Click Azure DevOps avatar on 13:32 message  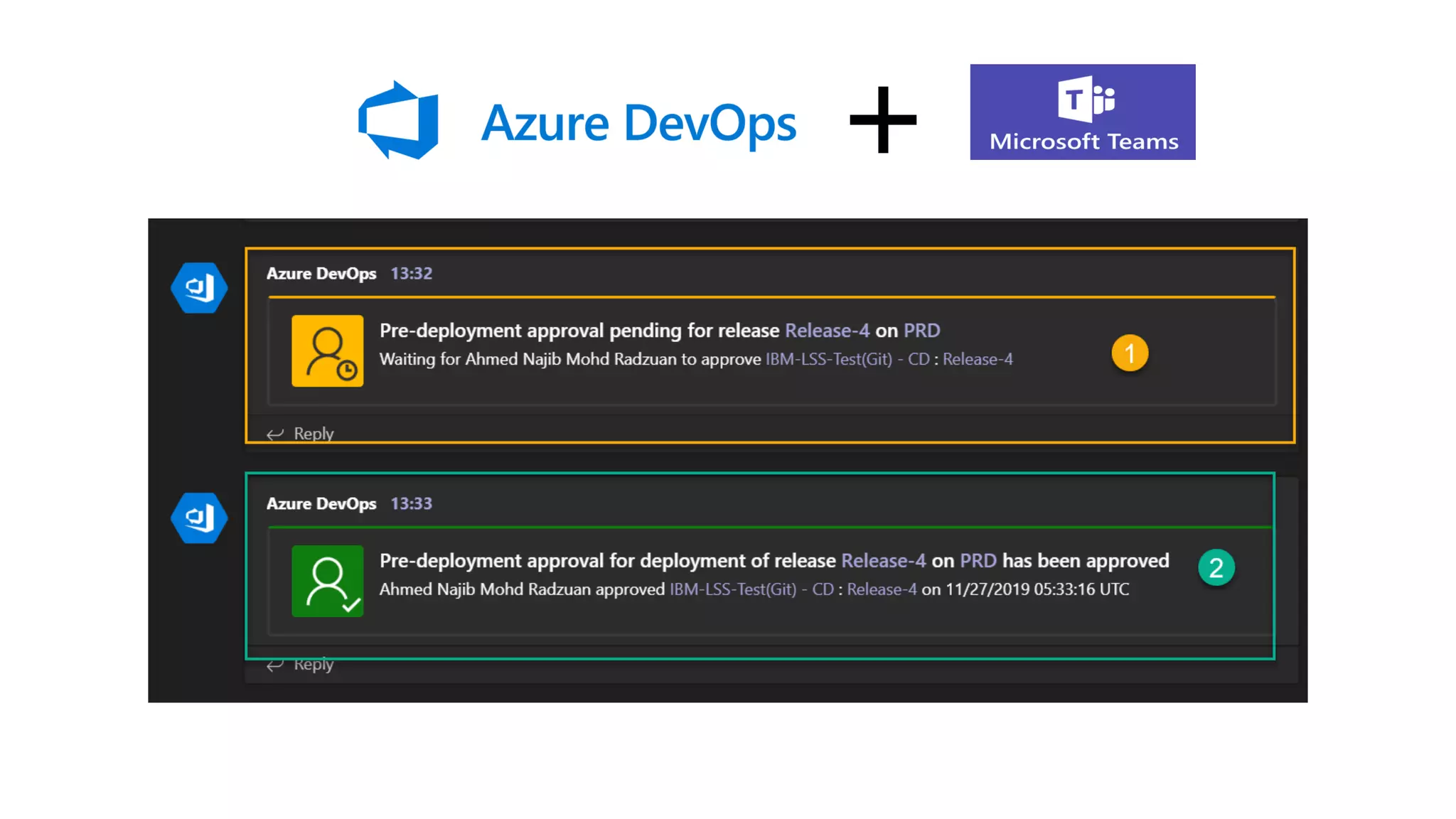[199, 288]
